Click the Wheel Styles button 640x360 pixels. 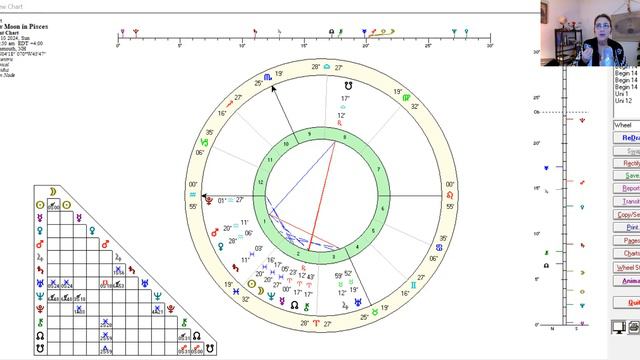coord(627,268)
